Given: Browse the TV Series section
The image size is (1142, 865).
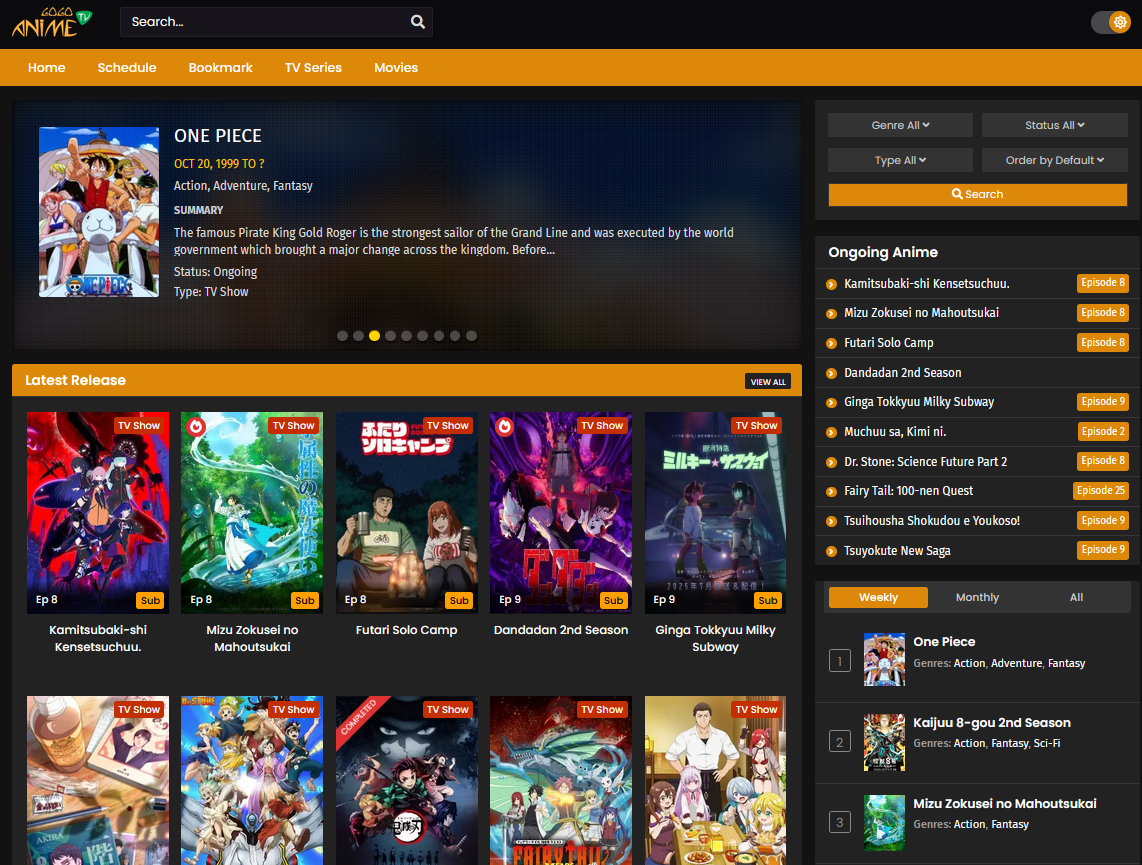Looking at the screenshot, I should tap(313, 68).
